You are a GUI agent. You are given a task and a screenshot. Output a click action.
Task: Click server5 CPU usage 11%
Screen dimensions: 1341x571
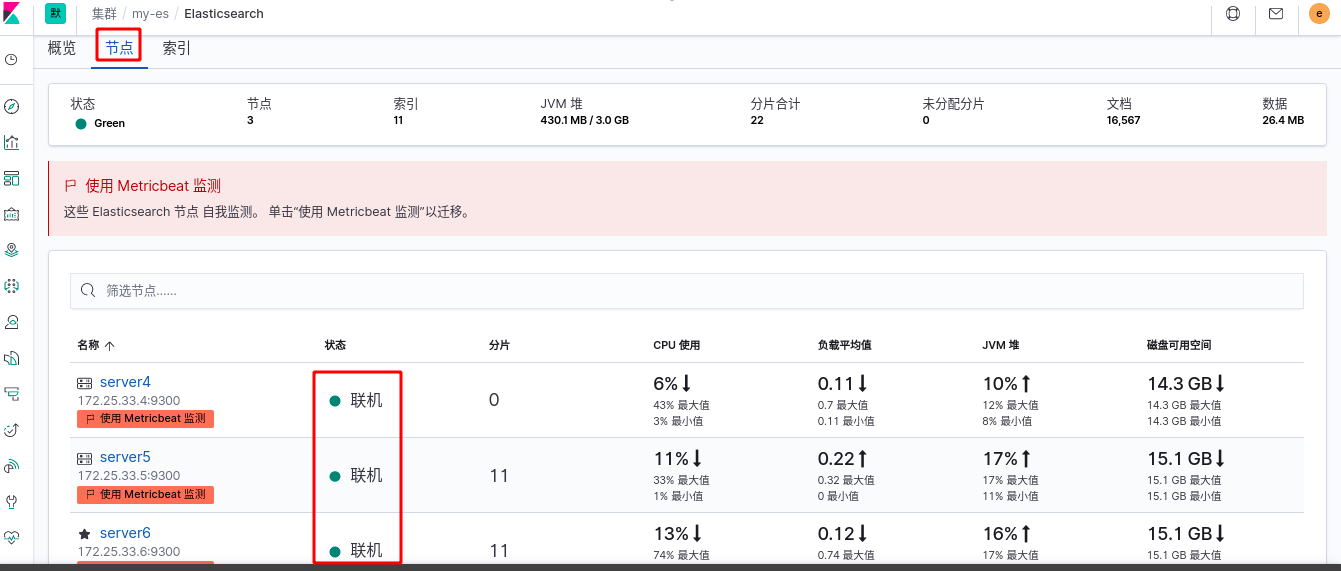coord(671,458)
